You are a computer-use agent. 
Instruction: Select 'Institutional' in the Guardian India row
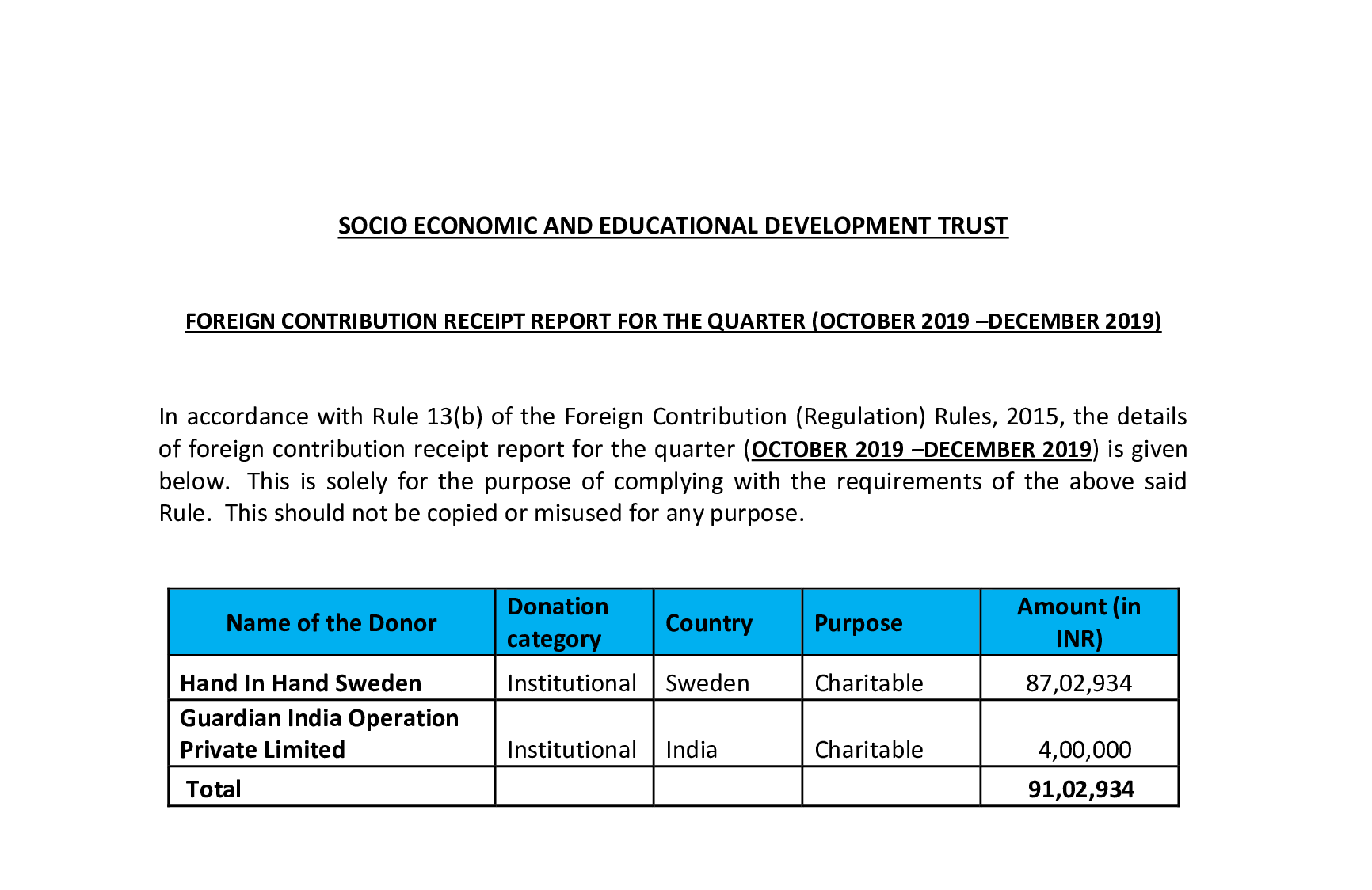(572, 749)
